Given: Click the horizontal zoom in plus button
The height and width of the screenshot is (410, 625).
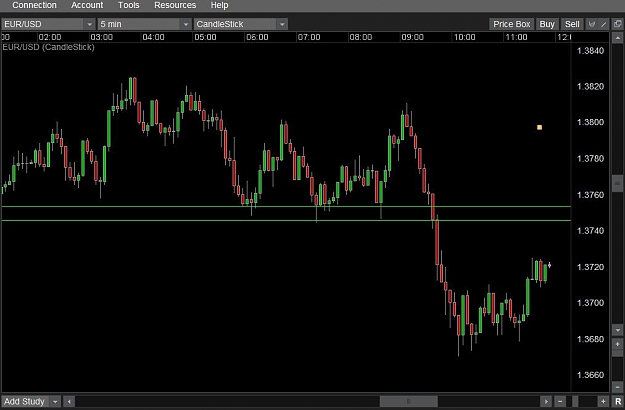Looking at the screenshot, I should [603, 402].
